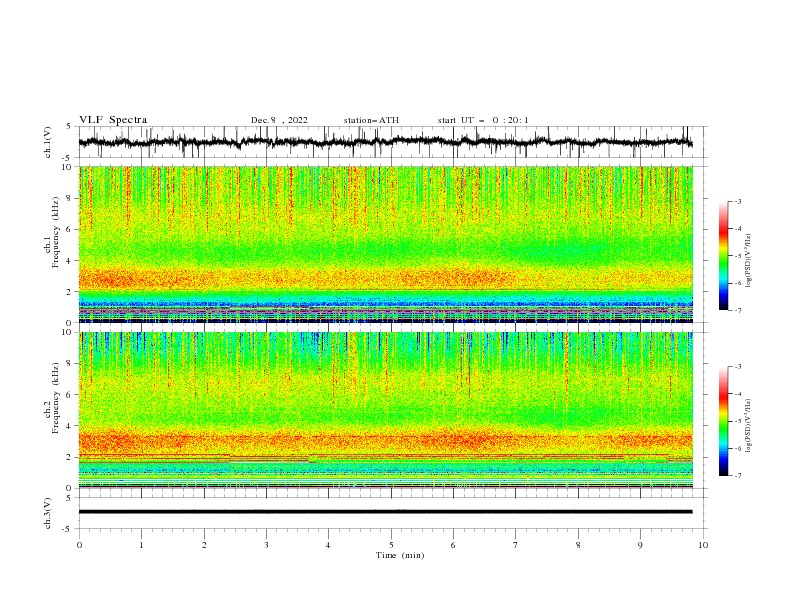This screenshot has height=612, width=792.
Task: Click the ch.2 "Frequency (kHz)" axis label
Action: point(55,398)
